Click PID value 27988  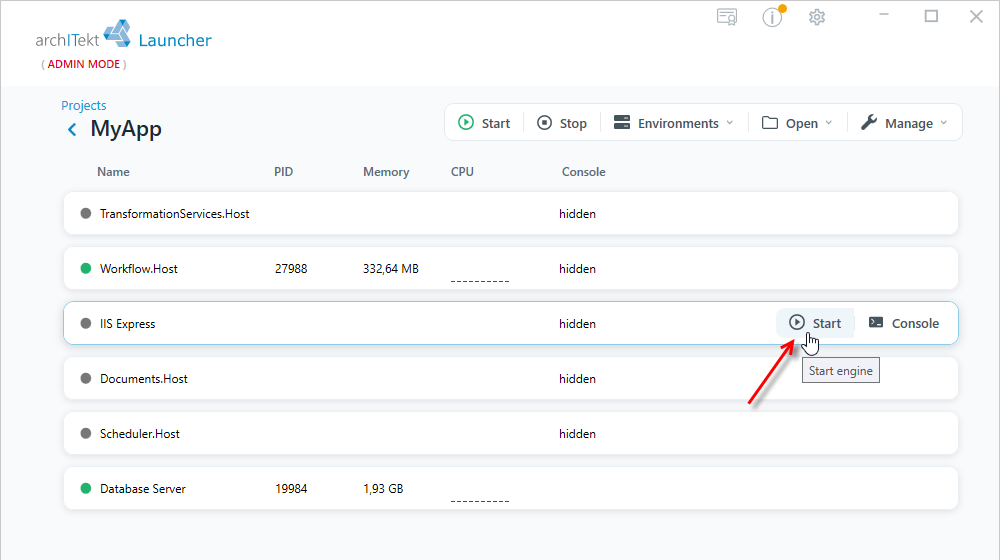point(291,269)
